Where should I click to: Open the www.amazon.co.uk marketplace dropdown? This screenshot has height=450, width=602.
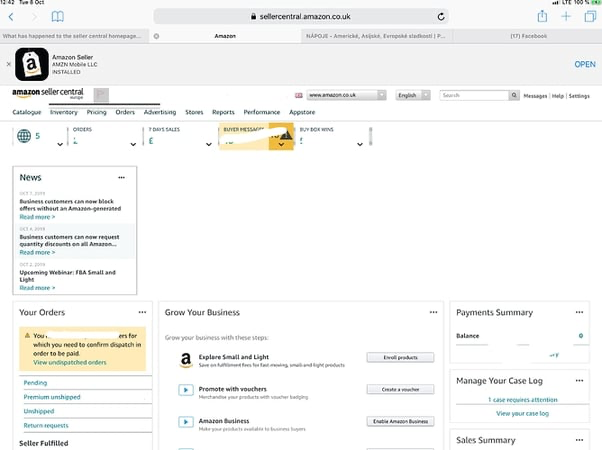coord(346,95)
